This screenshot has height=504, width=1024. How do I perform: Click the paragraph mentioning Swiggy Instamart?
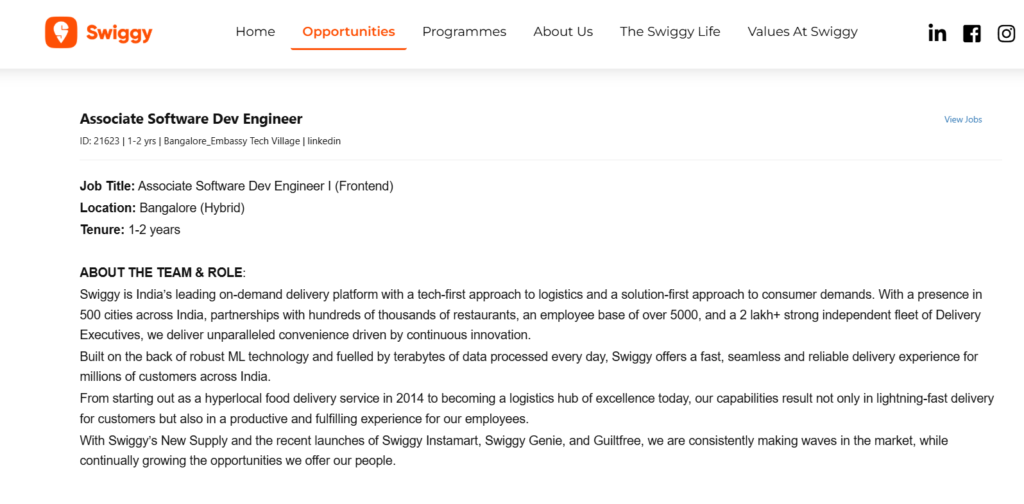(x=514, y=450)
